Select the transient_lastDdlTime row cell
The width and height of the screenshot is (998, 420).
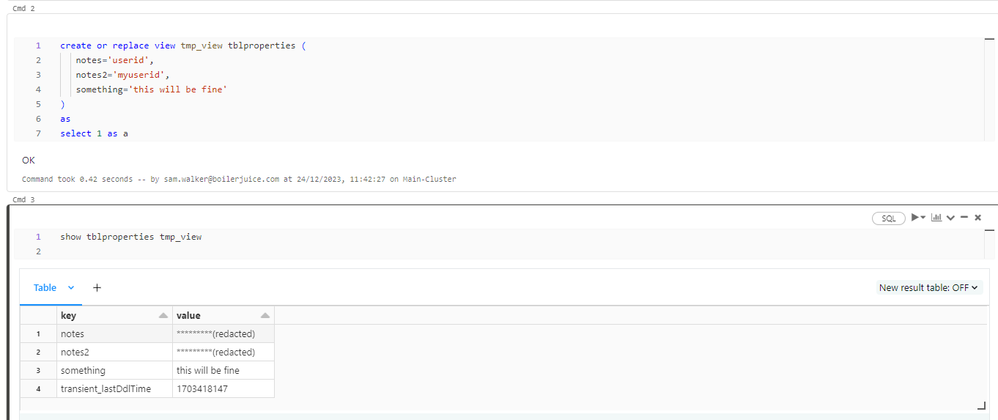tap(105, 388)
